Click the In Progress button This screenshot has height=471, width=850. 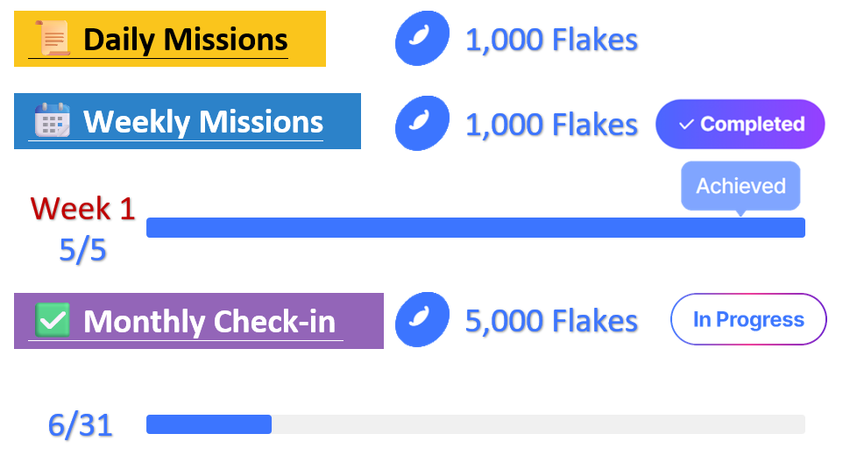point(748,320)
